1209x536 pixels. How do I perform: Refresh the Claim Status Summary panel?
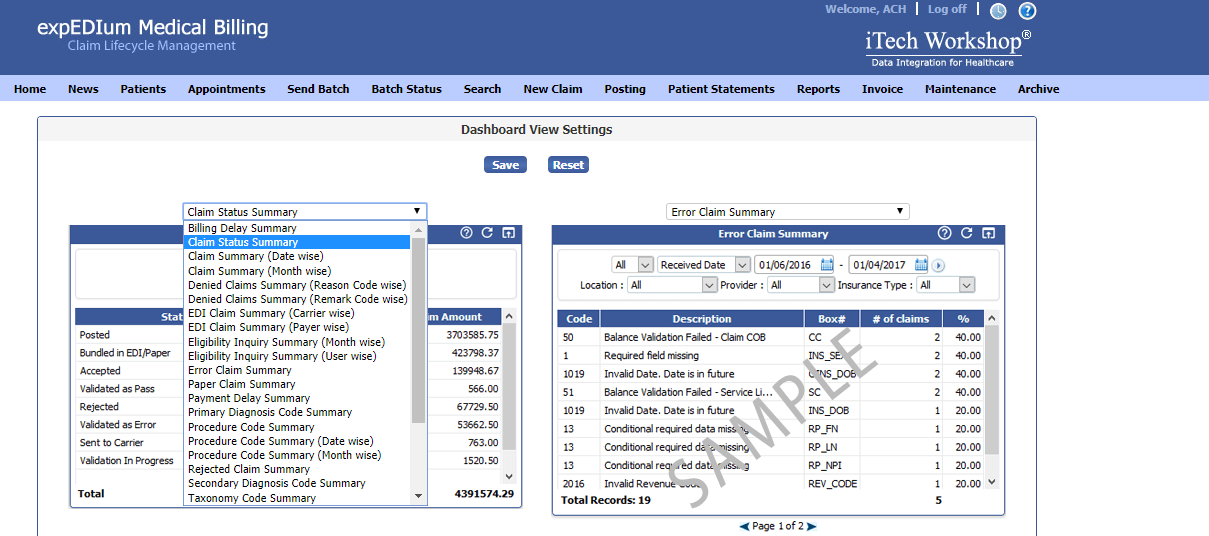click(x=487, y=233)
